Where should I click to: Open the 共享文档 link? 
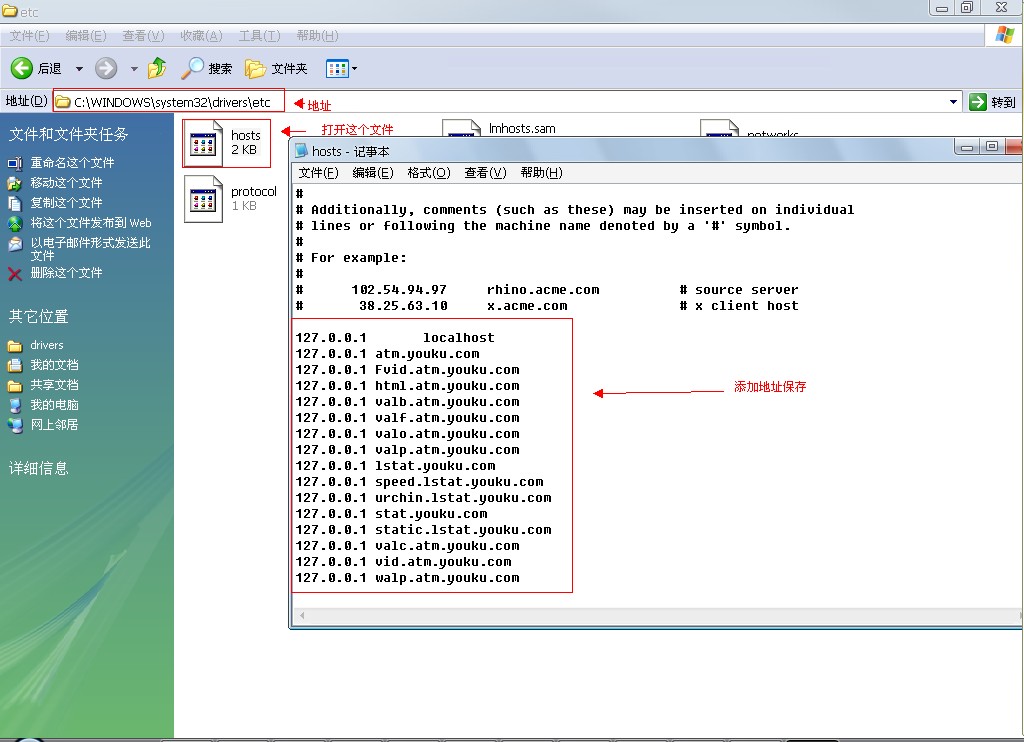(54, 385)
